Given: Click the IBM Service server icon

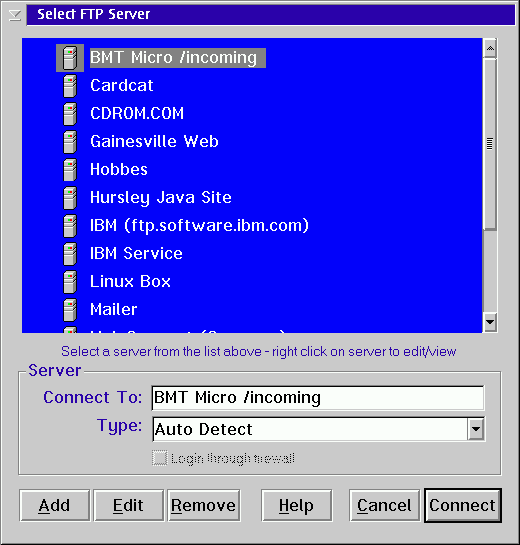Looking at the screenshot, I should pos(70,254).
